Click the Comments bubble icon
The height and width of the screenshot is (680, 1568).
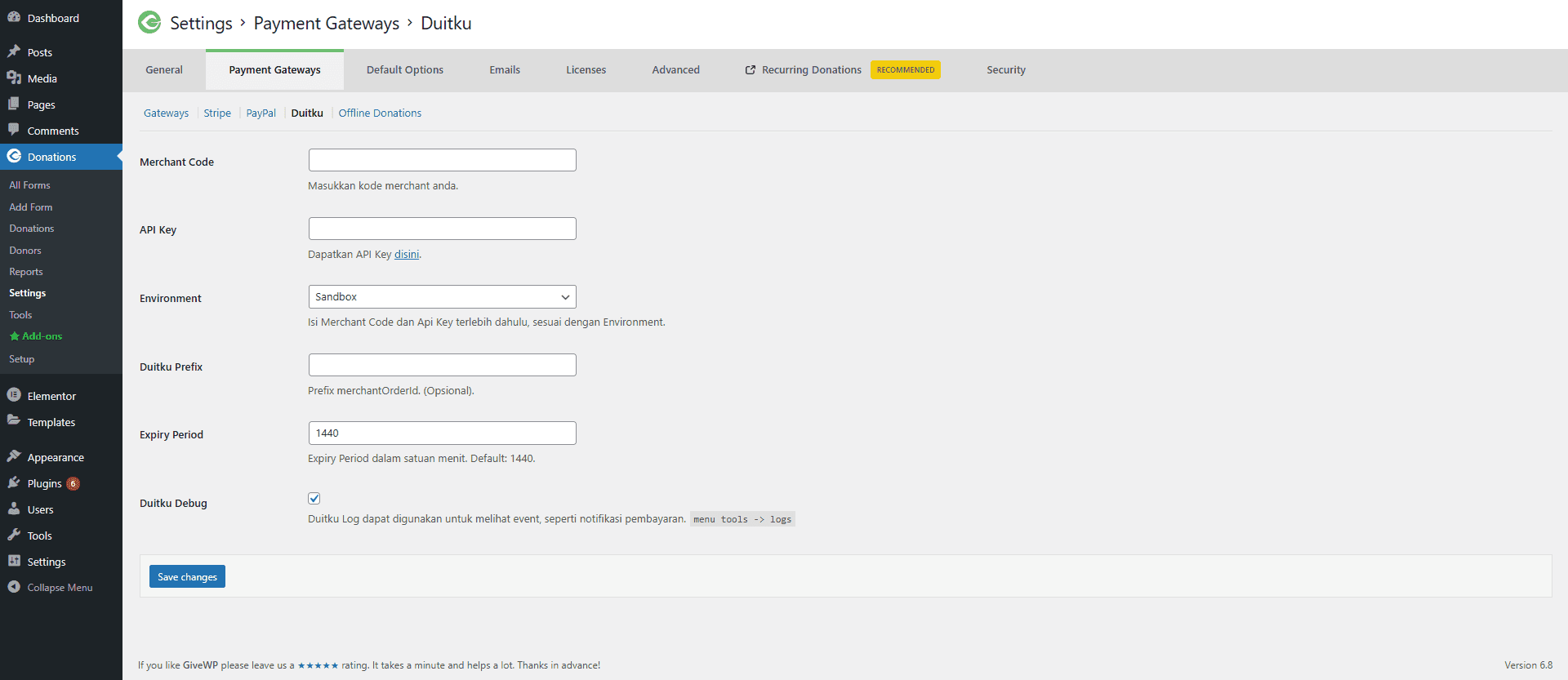tap(14, 130)
